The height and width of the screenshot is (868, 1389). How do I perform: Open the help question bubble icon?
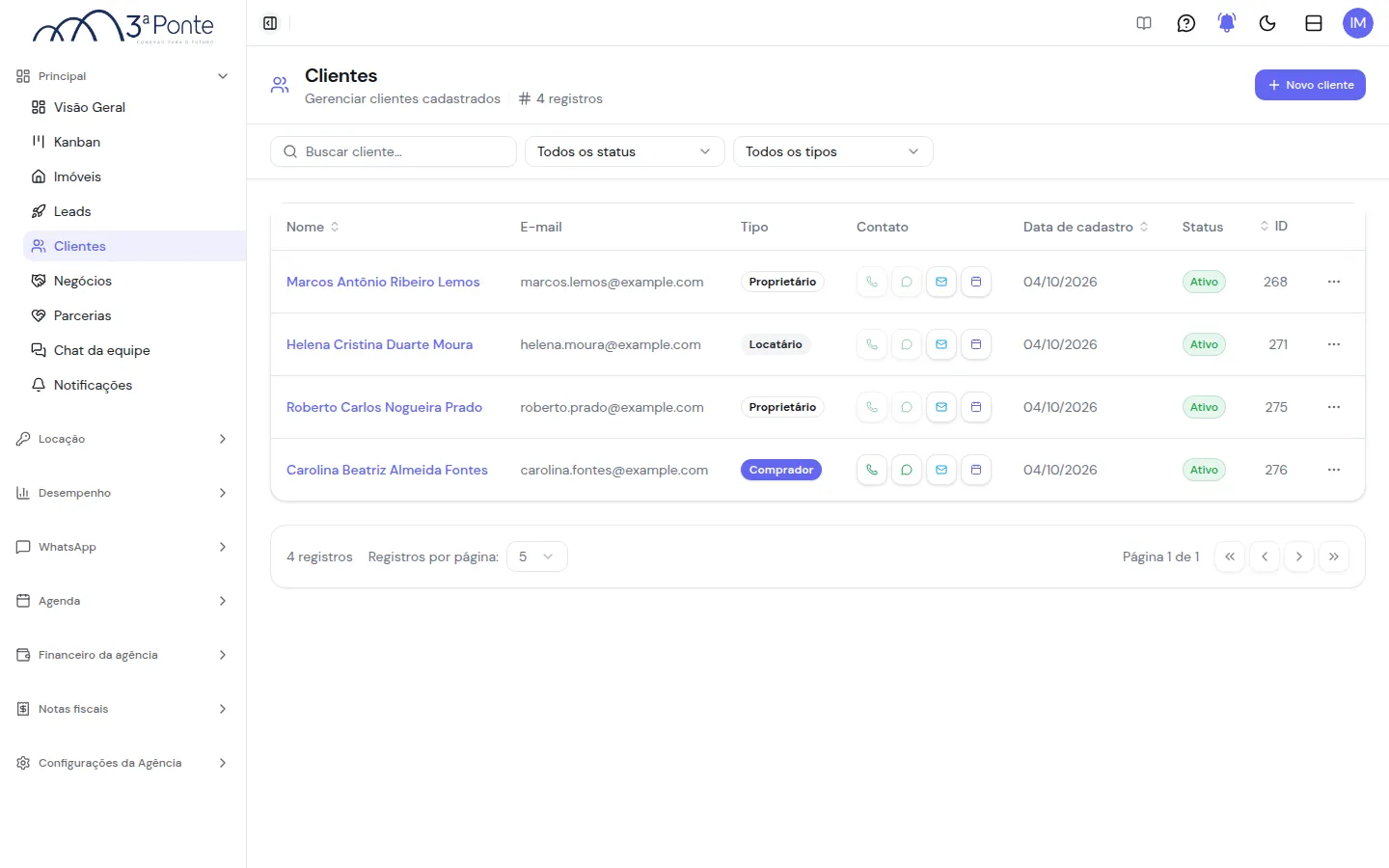[1186, 23]
